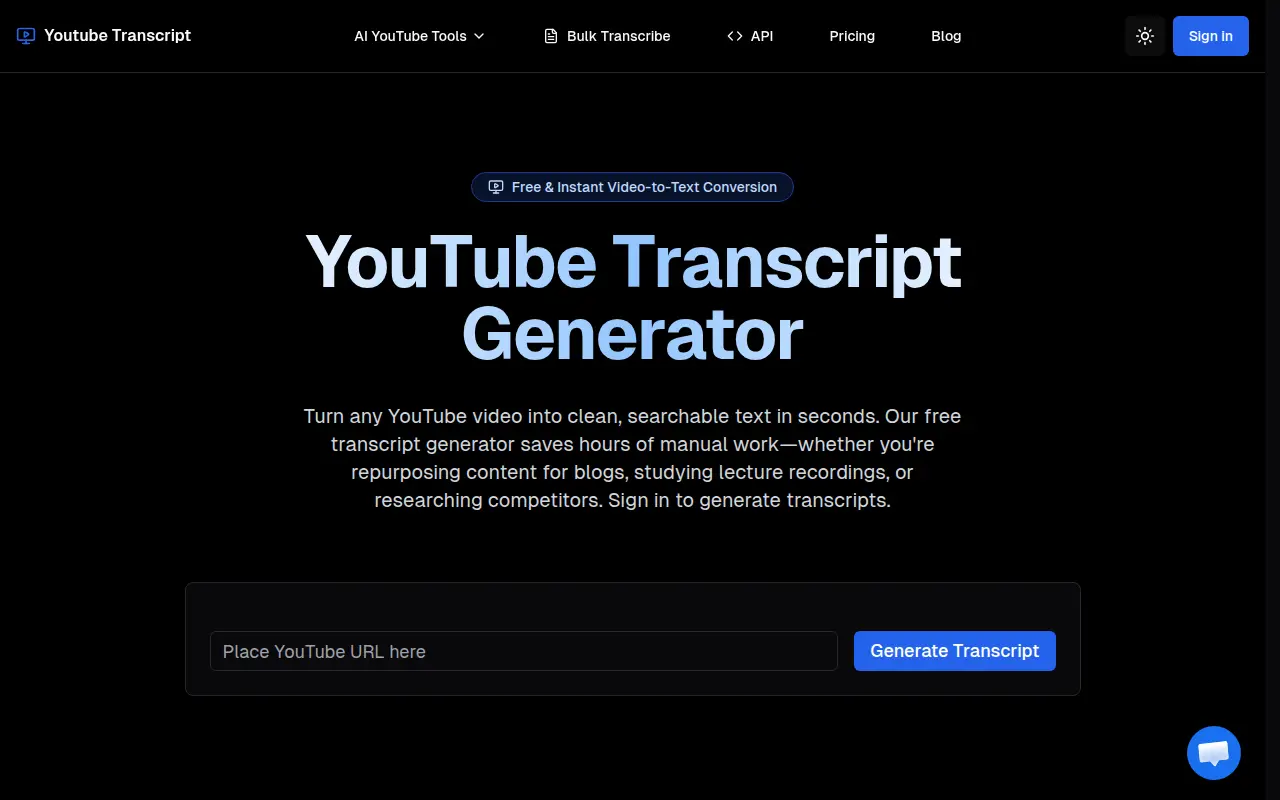Viewport: 1280px width, 800px height.
Task: Click the Free & Instant Video-to-Text Conversion badge
Action: 632,187
